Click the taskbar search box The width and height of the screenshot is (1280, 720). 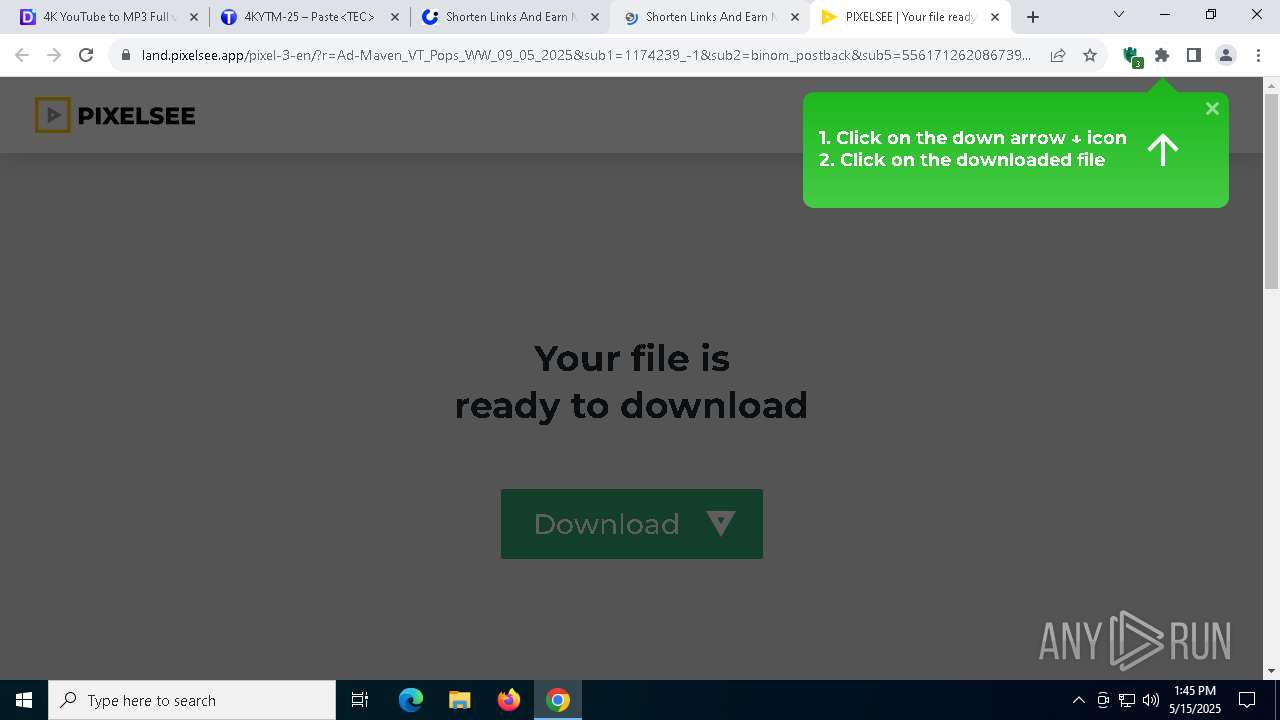click(x=192, y=700)
